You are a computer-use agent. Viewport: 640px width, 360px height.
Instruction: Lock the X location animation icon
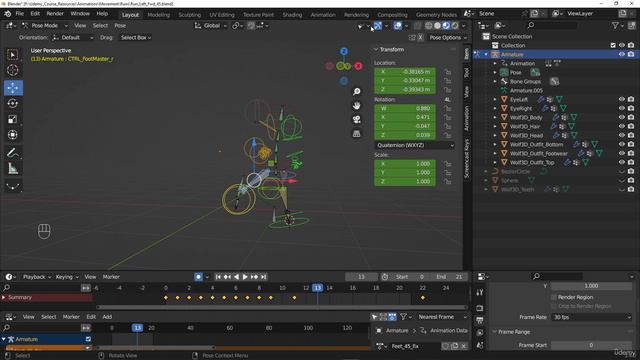[448, 72]
